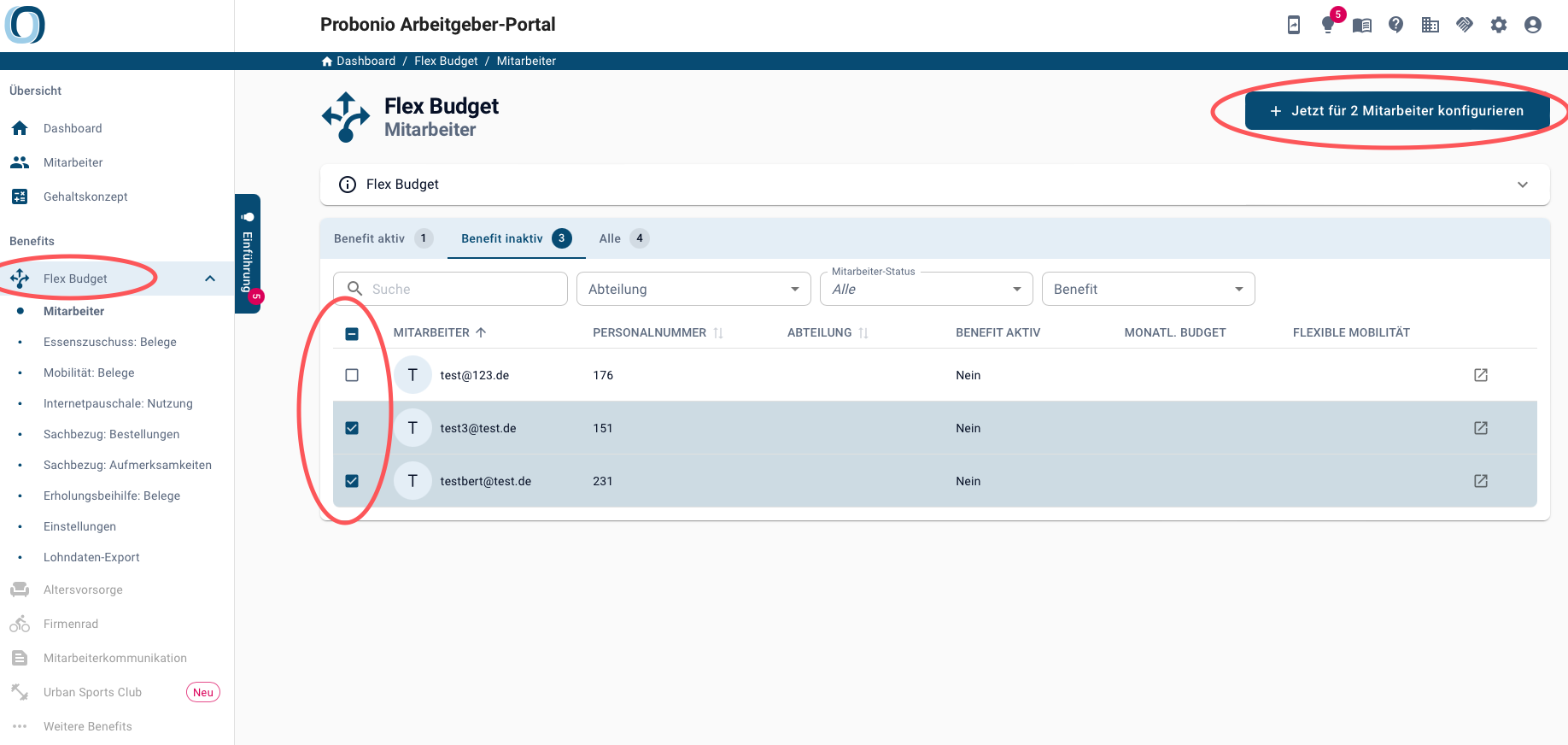Image resolution: width=1568 pixels, height=745 pixels.
Task: Click the Mitarbeiterkommunikation document icon
Action: click(x=20, y=658)
